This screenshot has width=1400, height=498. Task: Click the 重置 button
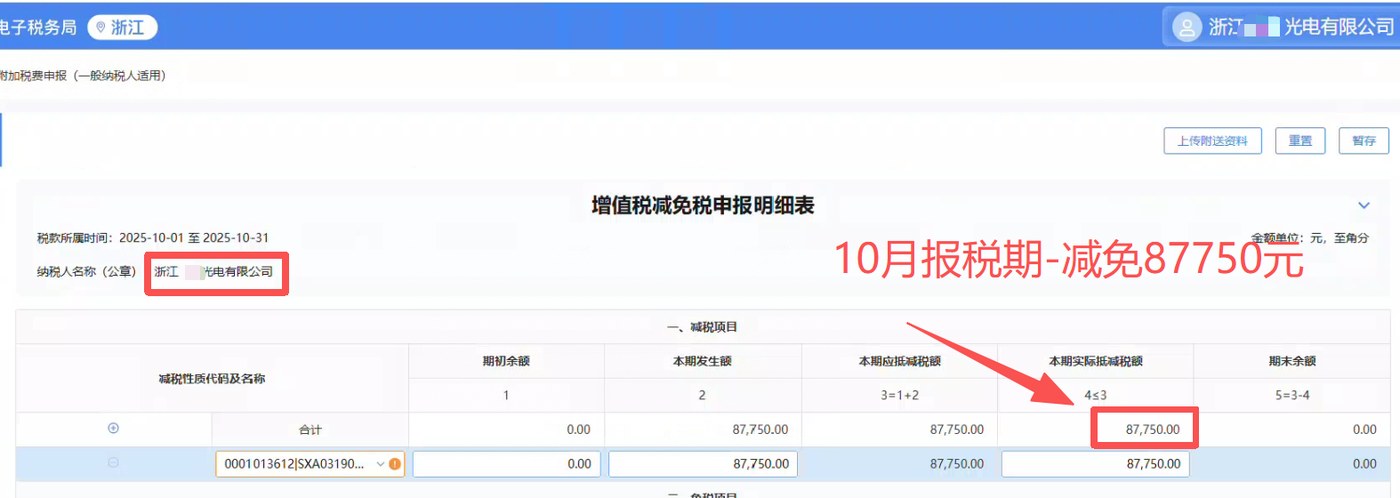point(1300,141)
